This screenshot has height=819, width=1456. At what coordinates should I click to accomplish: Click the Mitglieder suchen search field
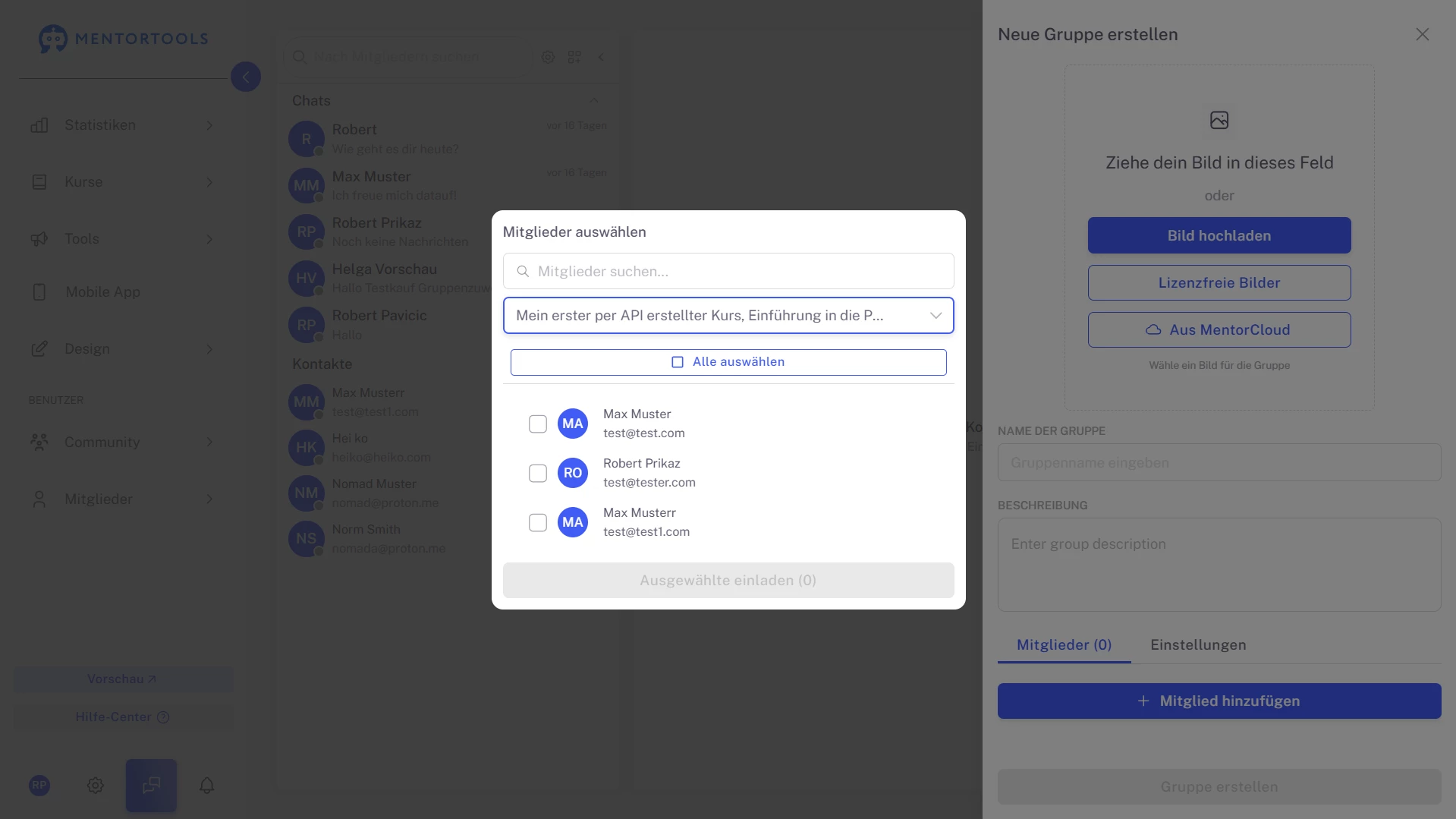coord(728,271)
